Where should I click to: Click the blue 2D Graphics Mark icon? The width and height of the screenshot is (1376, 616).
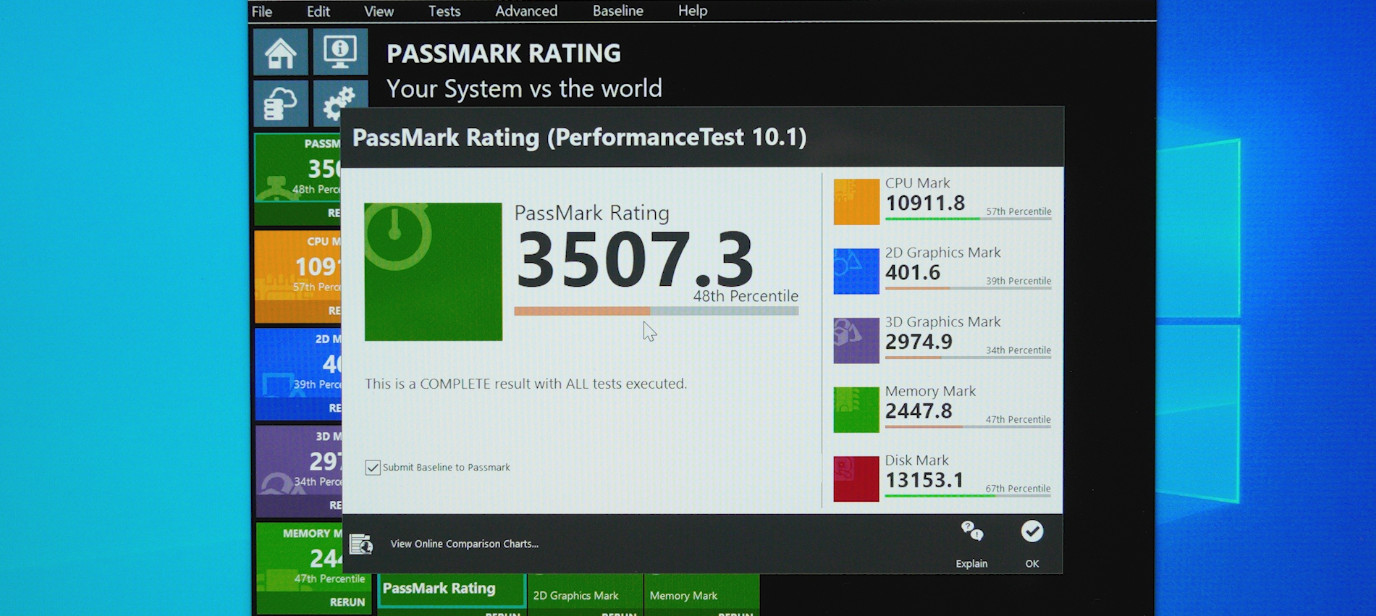[x=856, y=271]
